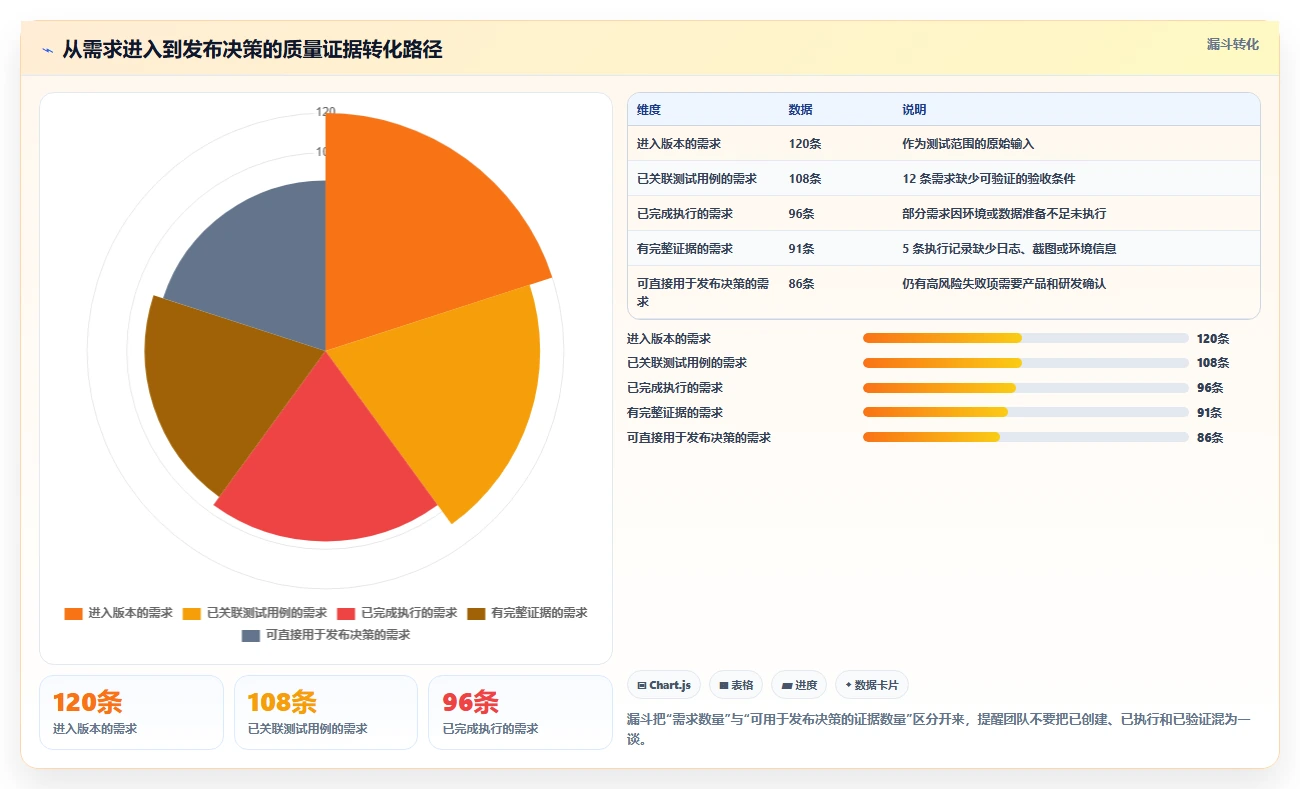Click table value 120条
The height and width of the screenshot is (789, 1300).
point(805,144)
